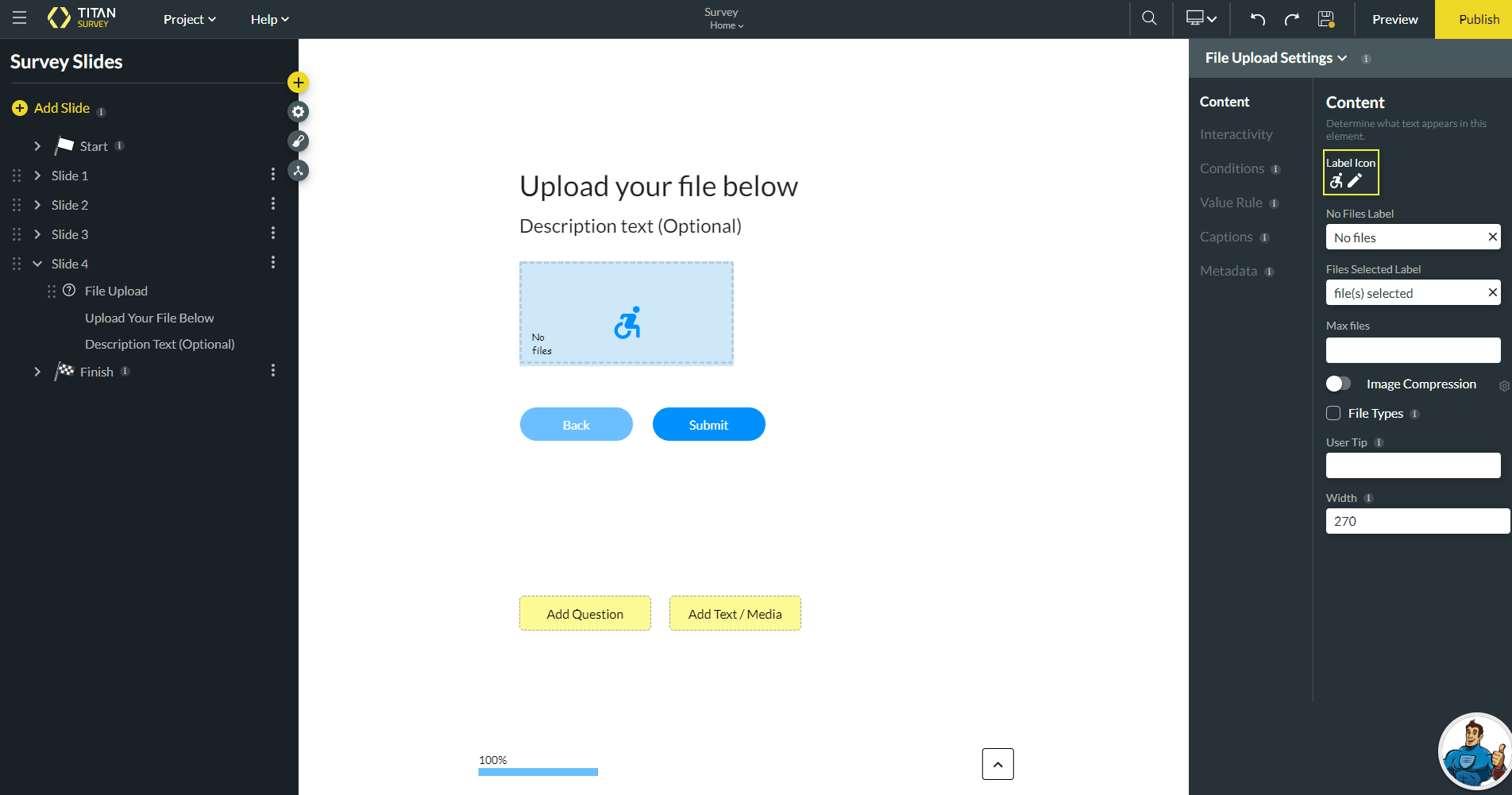This screenshot has width=1512, height=795.
Task: Open the device view dropdown
Action: tap(1201, 18)
